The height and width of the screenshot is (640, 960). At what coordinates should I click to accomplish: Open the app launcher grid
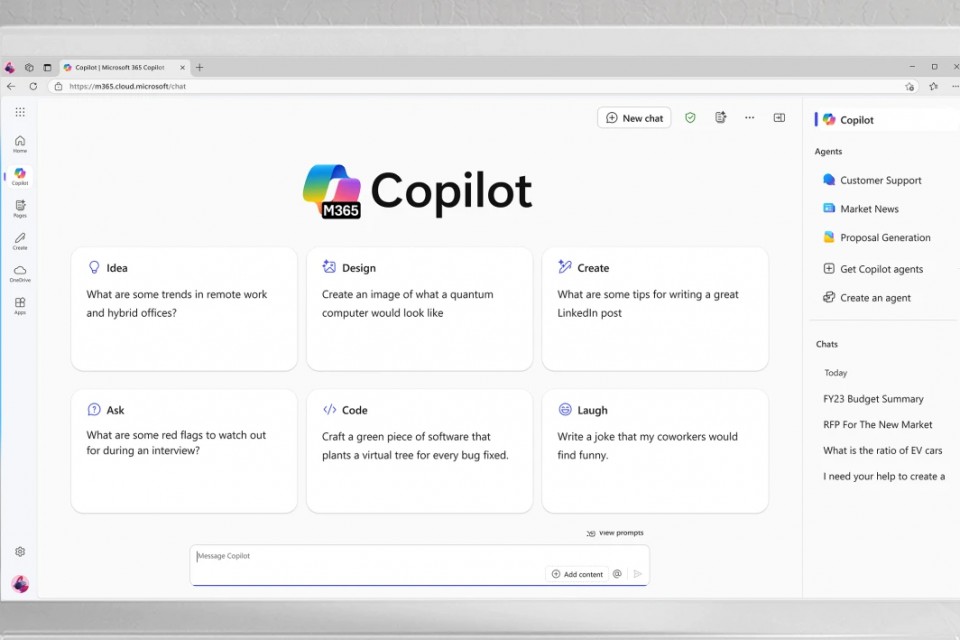coord(20,112)
